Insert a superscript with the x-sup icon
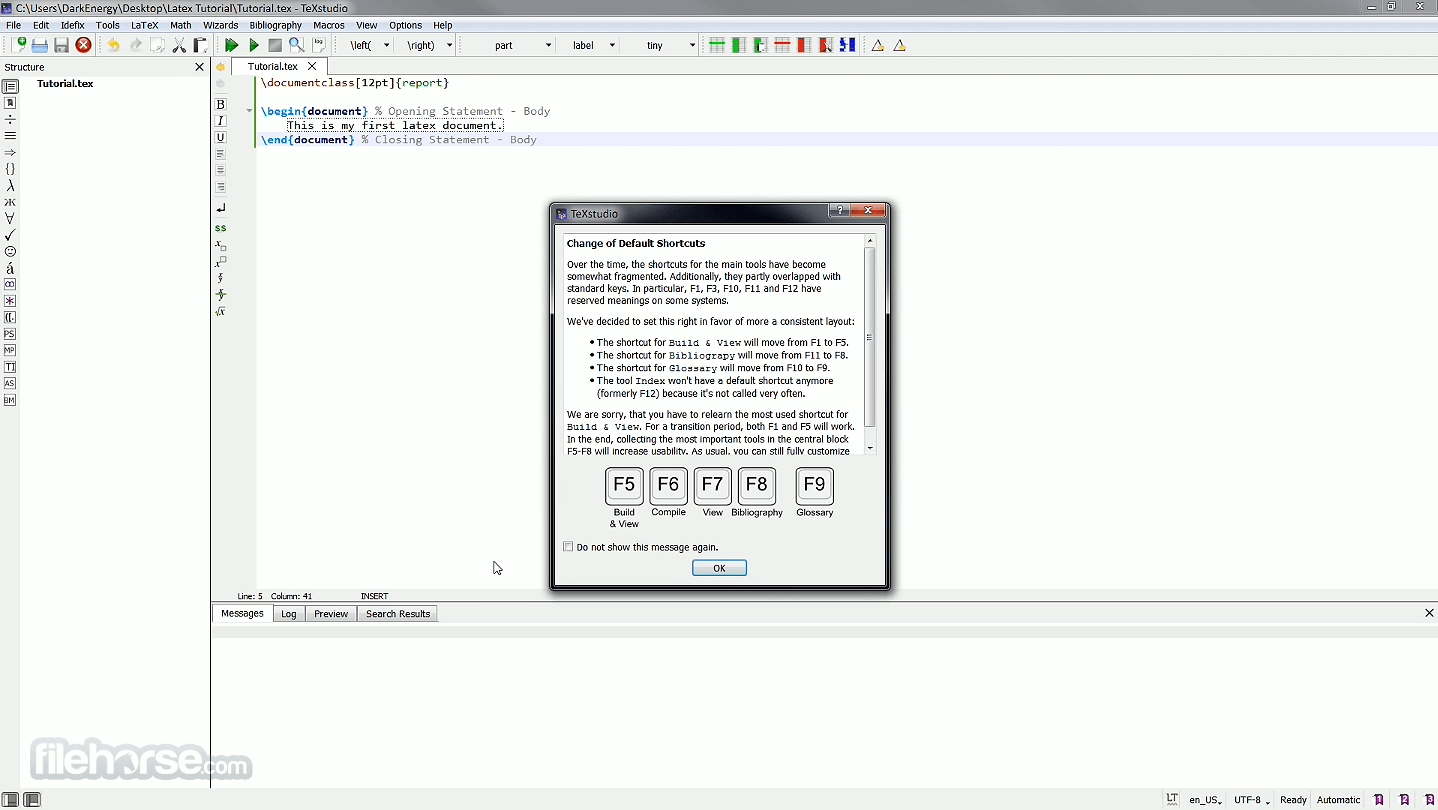 point(221,261)
